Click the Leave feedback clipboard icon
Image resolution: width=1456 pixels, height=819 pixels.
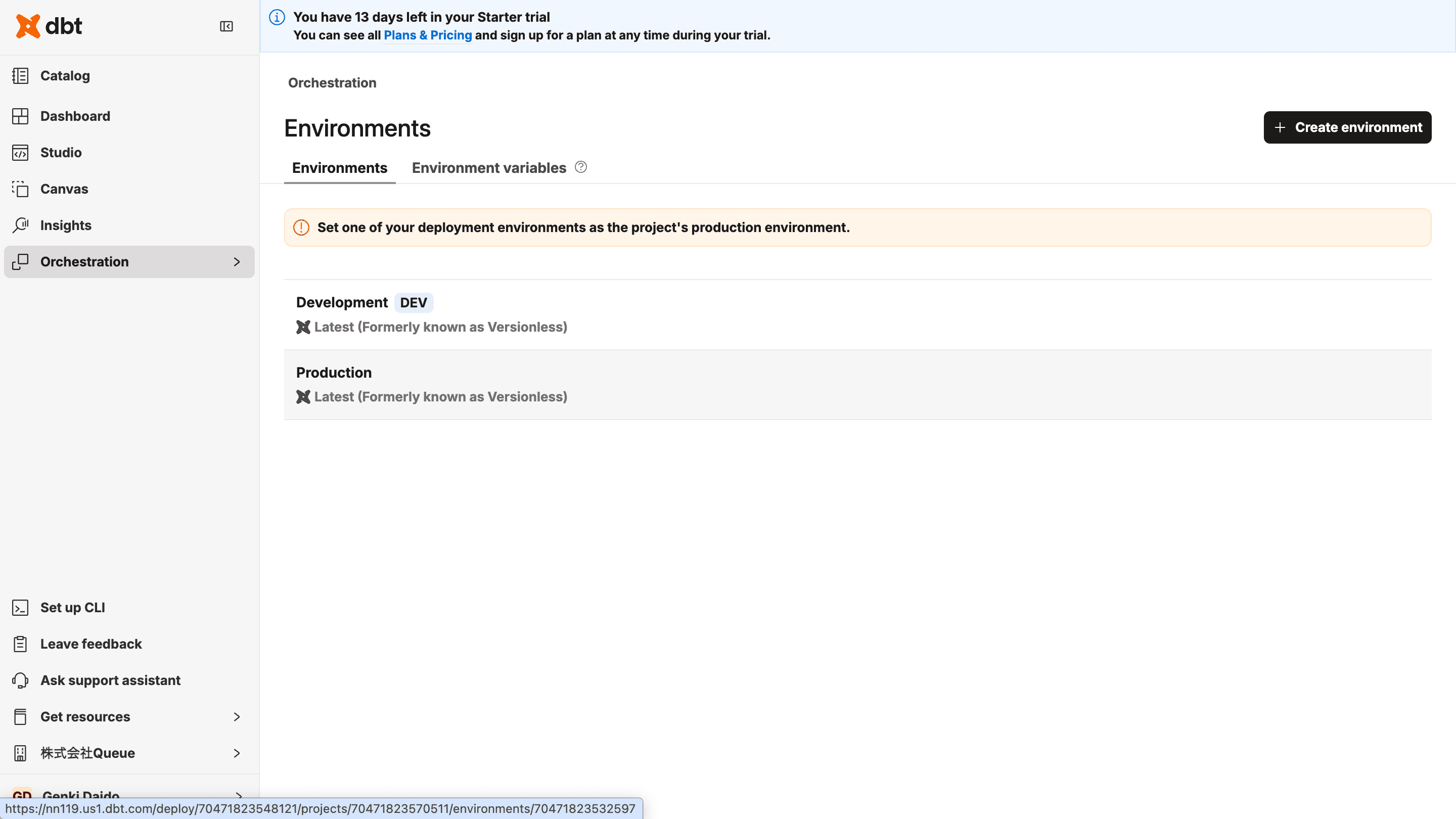coord(20,644)
